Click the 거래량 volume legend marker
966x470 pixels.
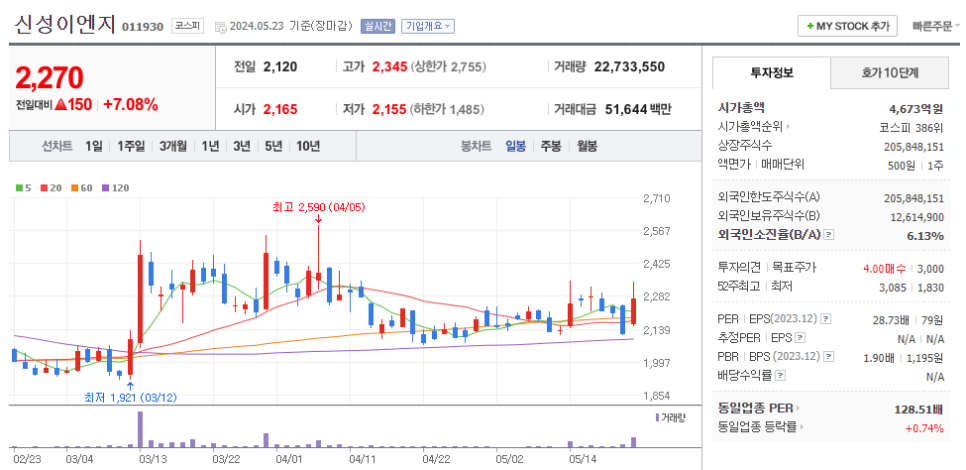657,418
